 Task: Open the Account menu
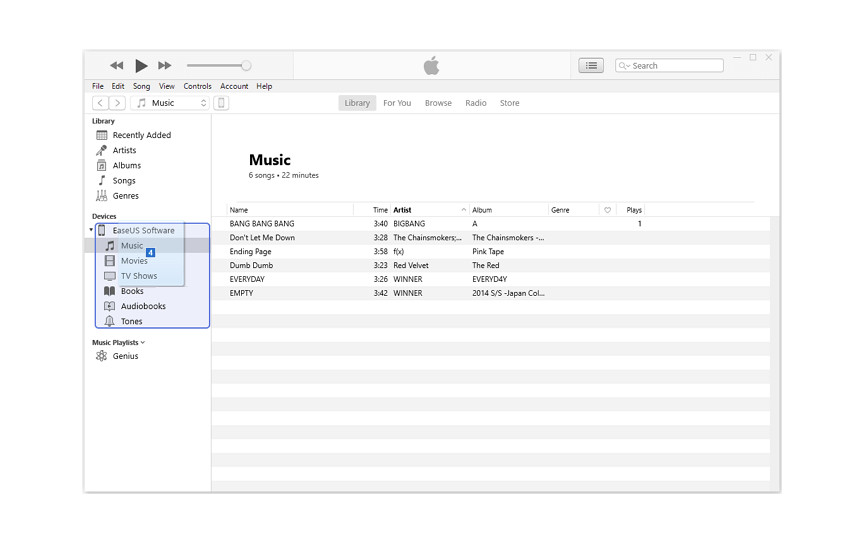point(234,86)
